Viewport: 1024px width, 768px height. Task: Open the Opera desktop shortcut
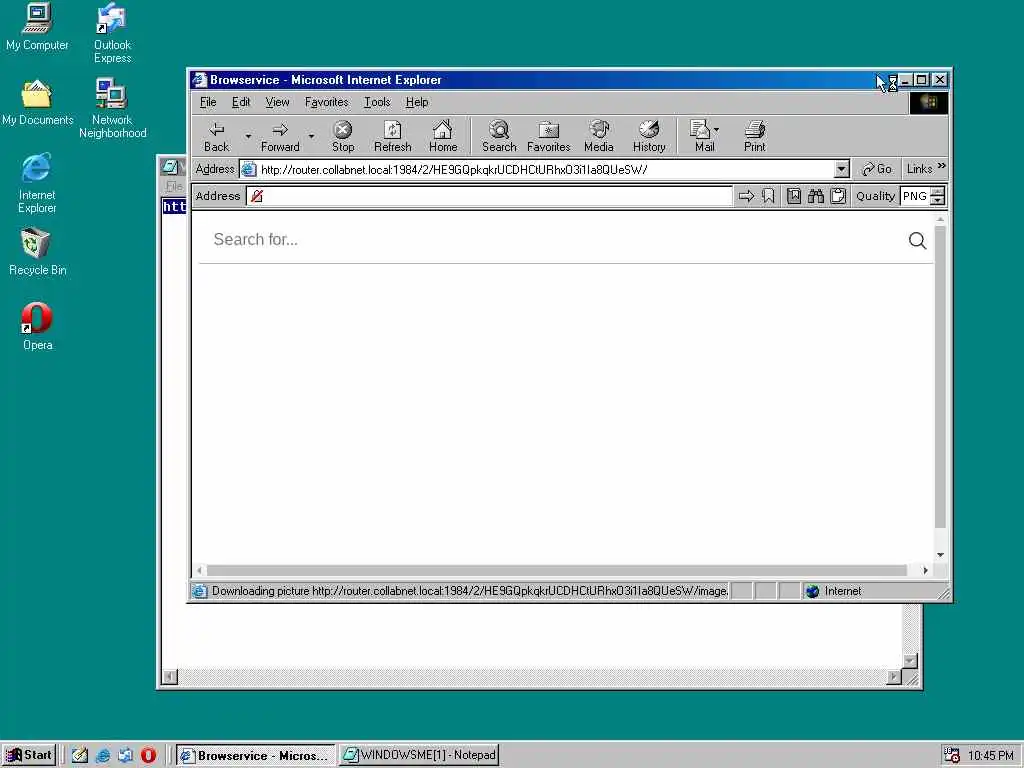pos(37,327)
